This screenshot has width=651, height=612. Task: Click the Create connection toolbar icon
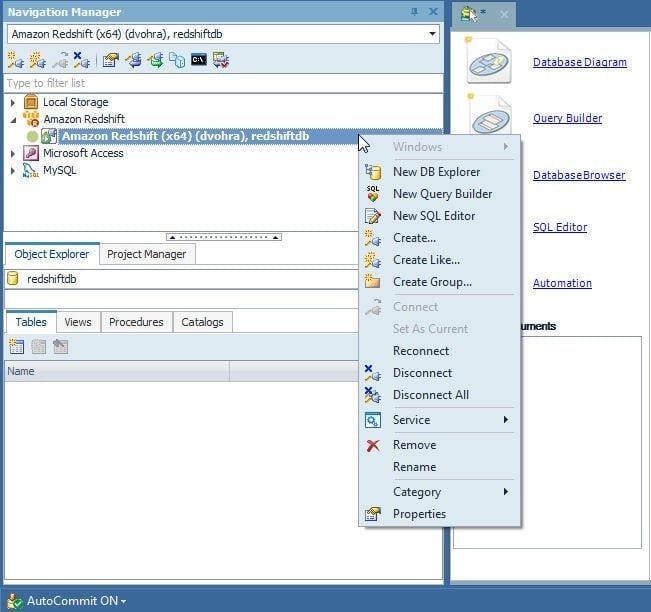[x=16, y=60]
